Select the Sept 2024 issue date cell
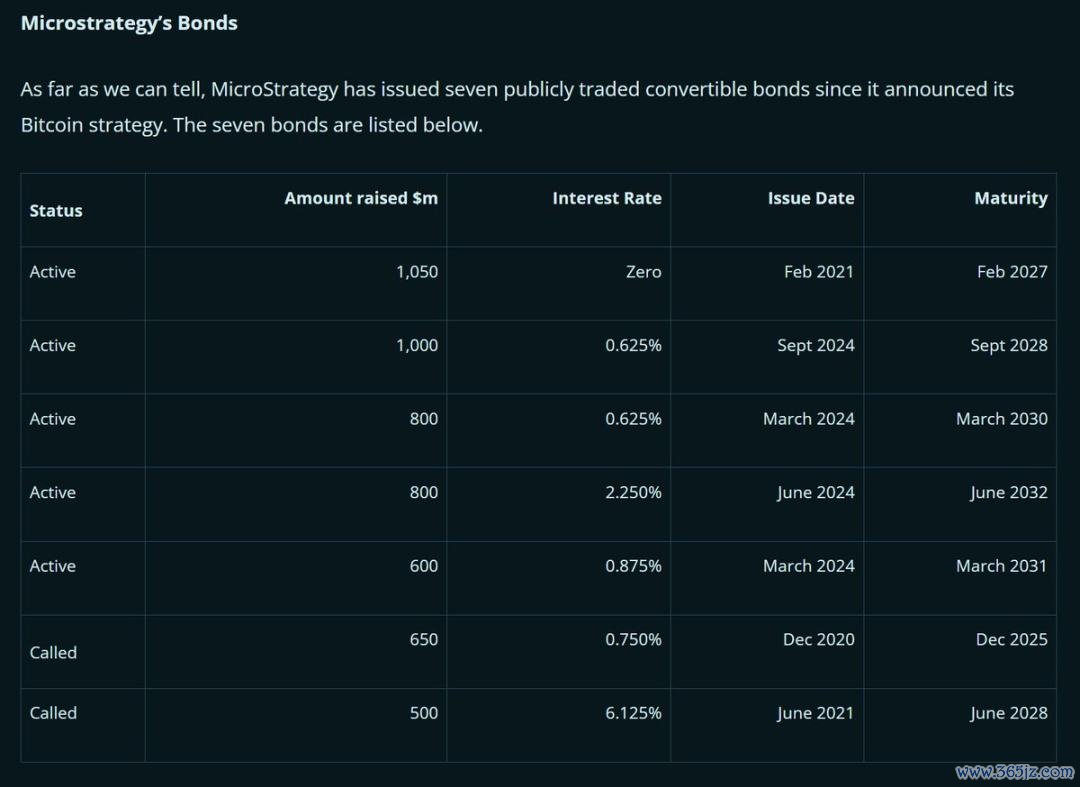 coord(815,345)
